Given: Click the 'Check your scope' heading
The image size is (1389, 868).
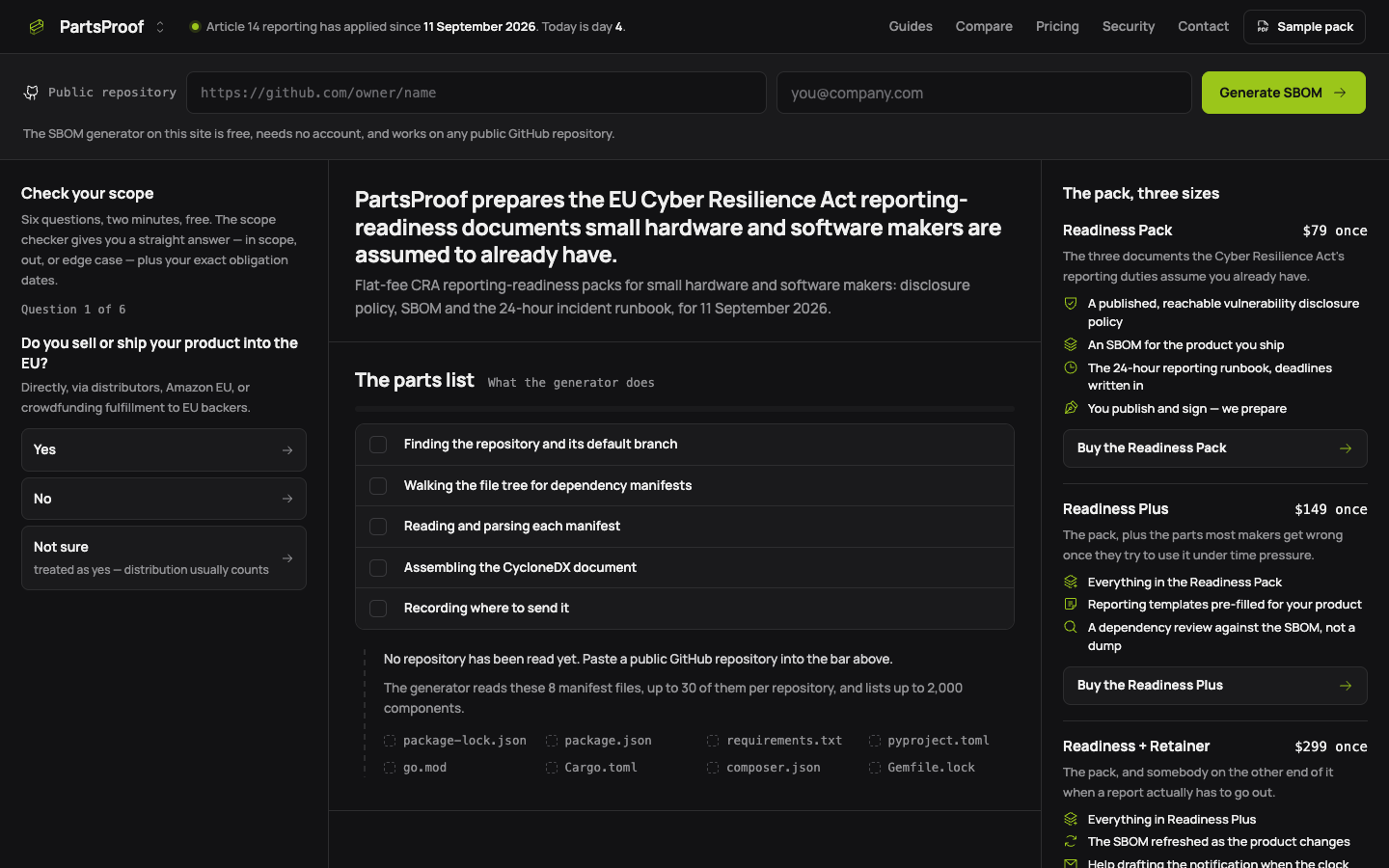Looking at the screenshot, I should pyautogui.click(x=88, y=194).
